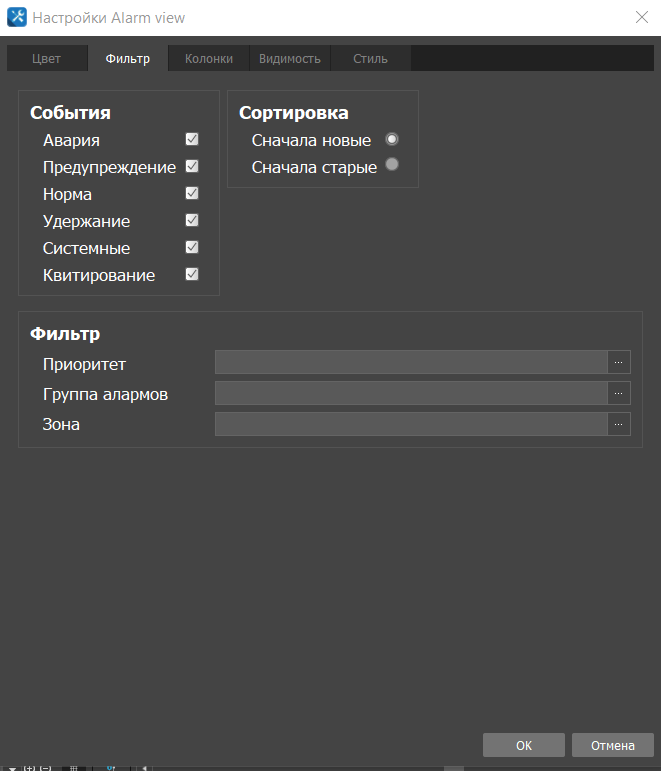The image size is (661, 771).
Task: Select Сначала новые sort option
Action: [392, 140]
